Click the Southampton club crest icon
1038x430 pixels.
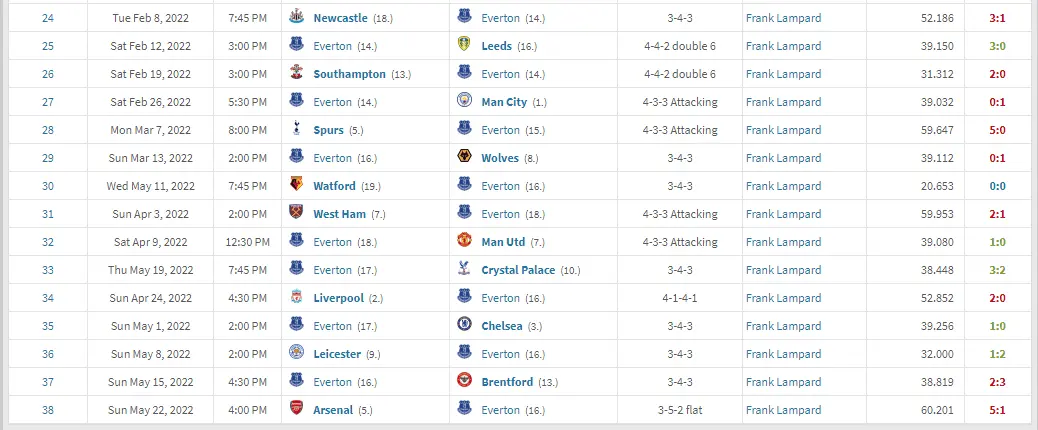pyautogui.click(x=296, y=74)
